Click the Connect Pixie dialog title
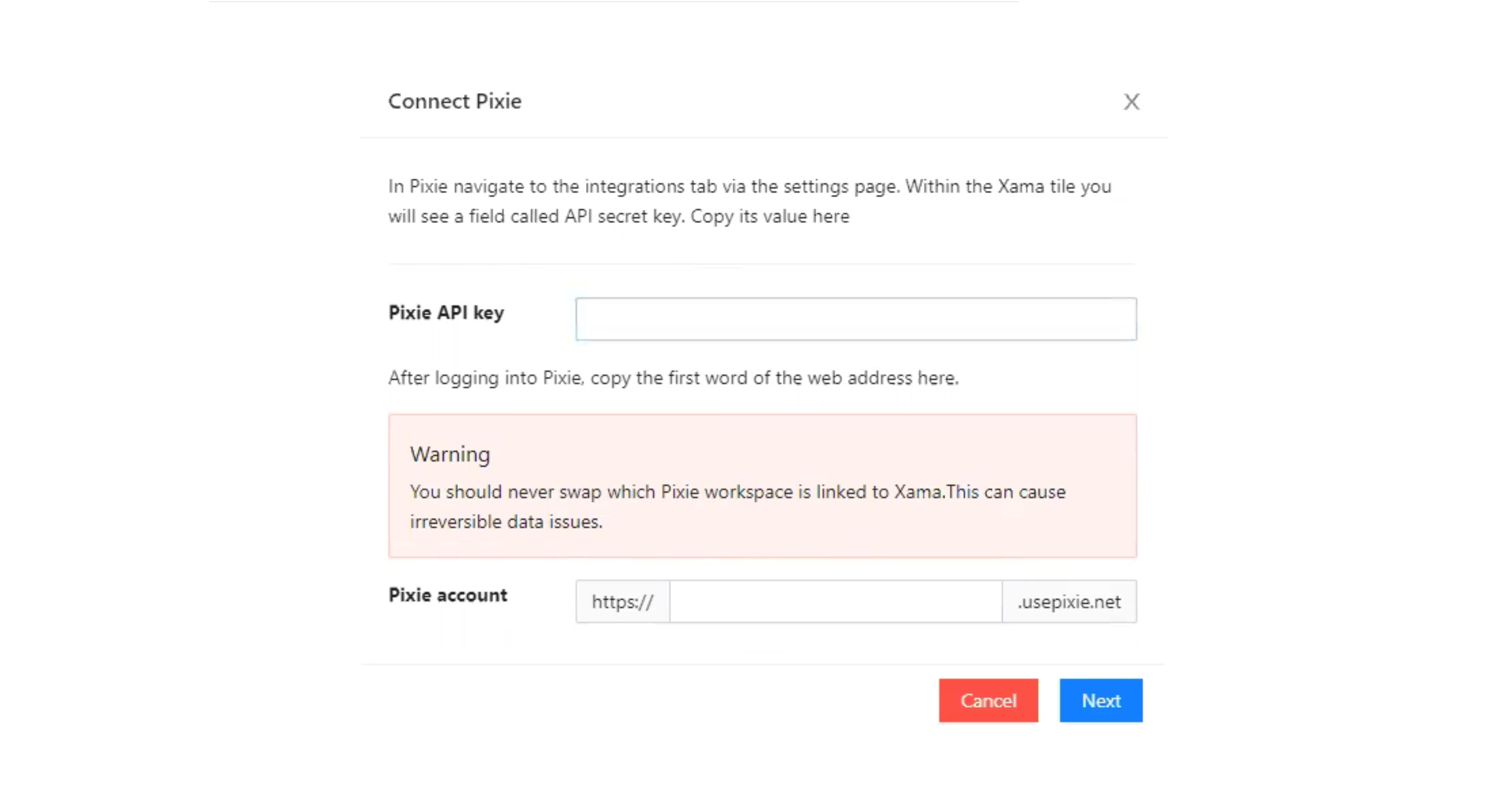 pos(455,101)
